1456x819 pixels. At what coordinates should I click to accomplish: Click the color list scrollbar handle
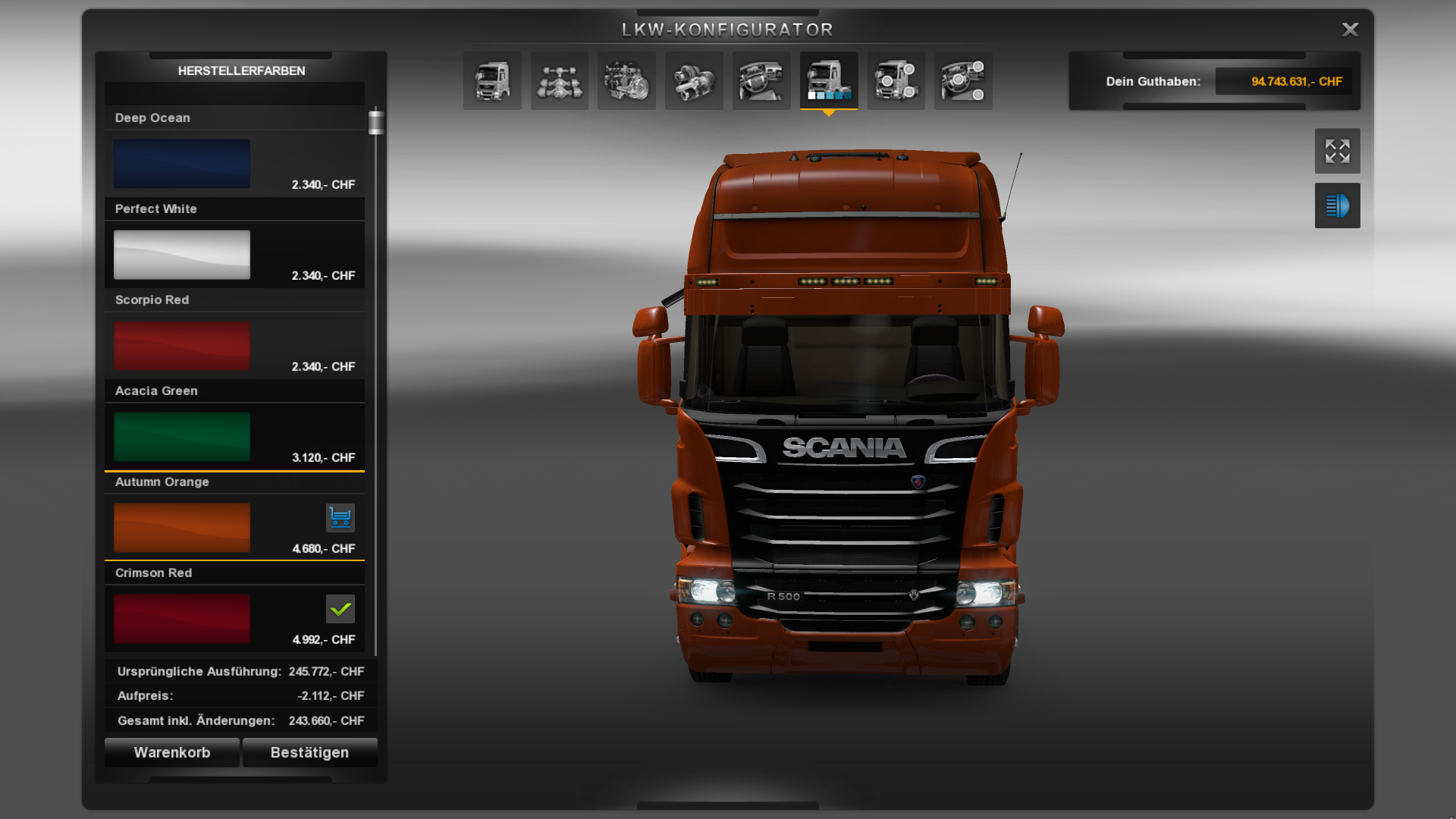coord(376,122)
